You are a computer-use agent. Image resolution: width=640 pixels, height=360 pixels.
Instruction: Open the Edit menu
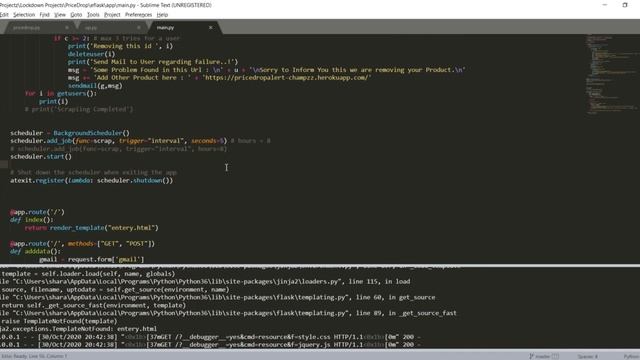(x=4, y=15)
